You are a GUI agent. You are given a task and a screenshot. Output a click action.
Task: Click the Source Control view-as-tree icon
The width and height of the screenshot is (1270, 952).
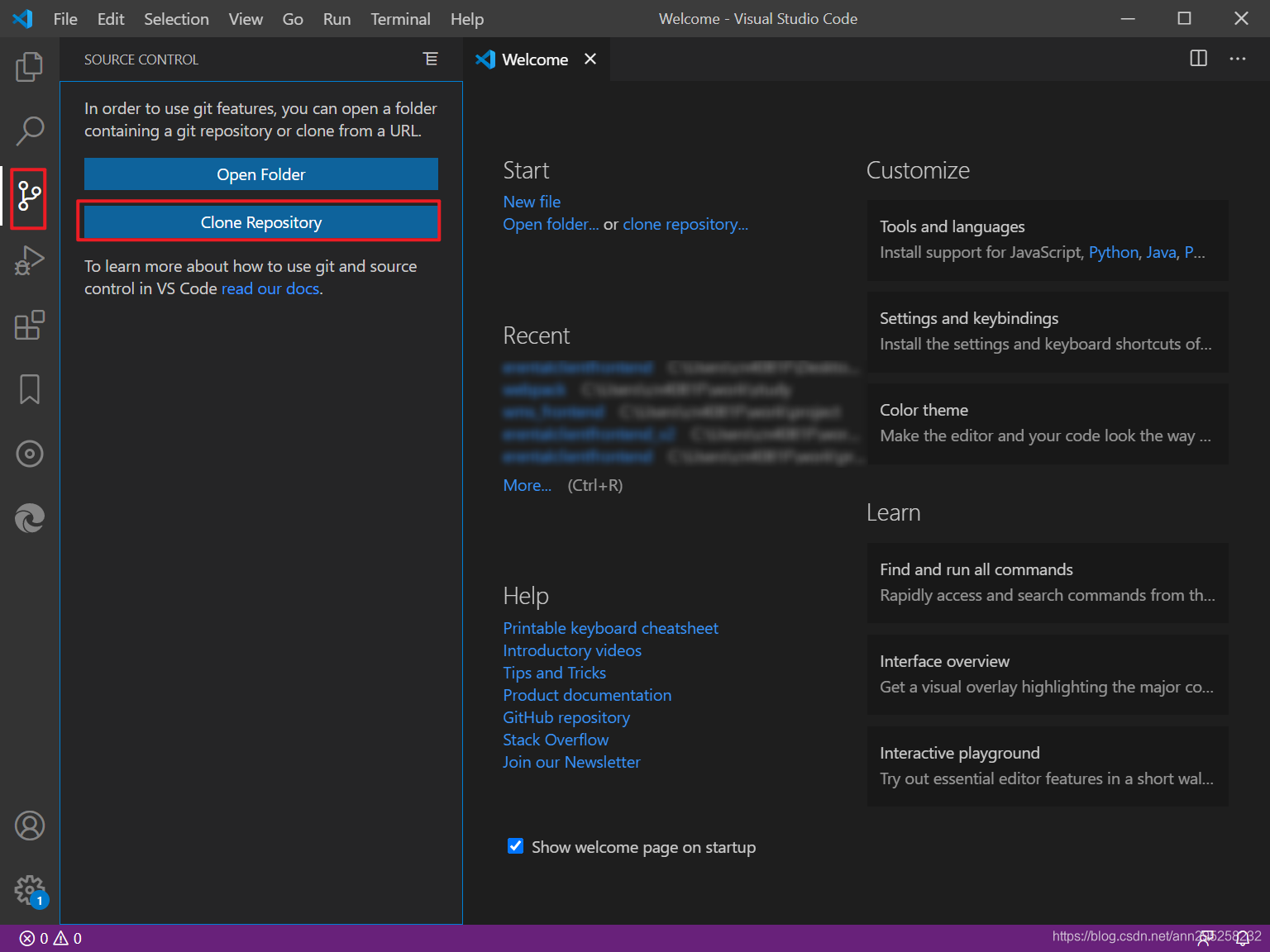[431, 59]
